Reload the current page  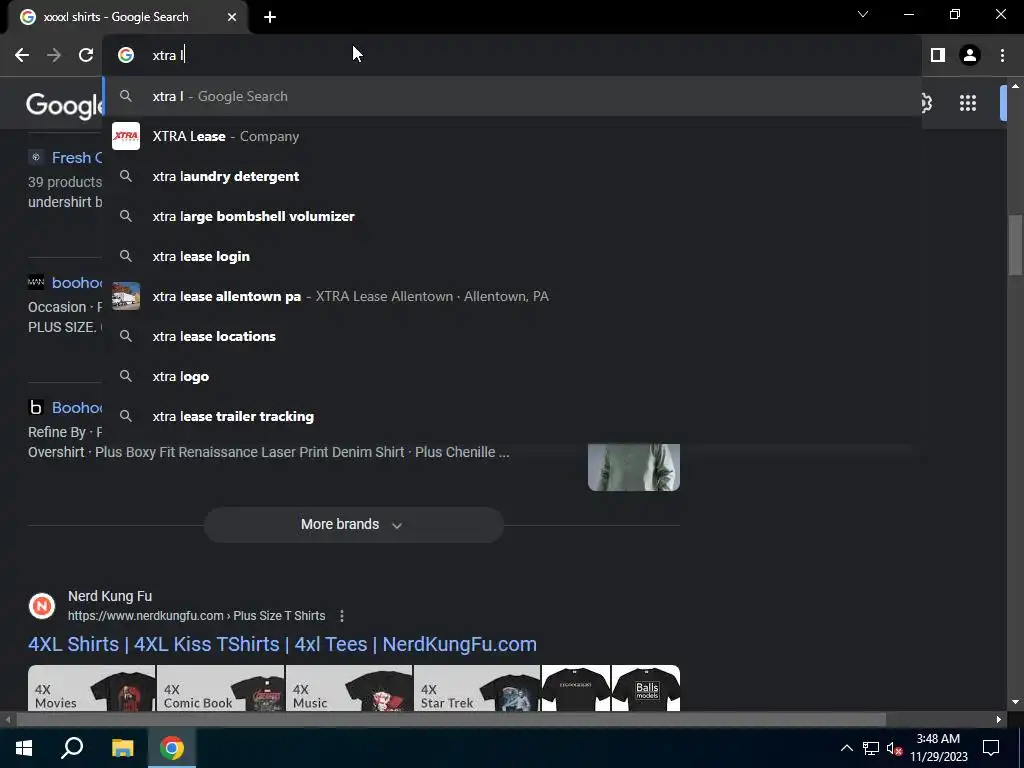[x=86, y=56]
